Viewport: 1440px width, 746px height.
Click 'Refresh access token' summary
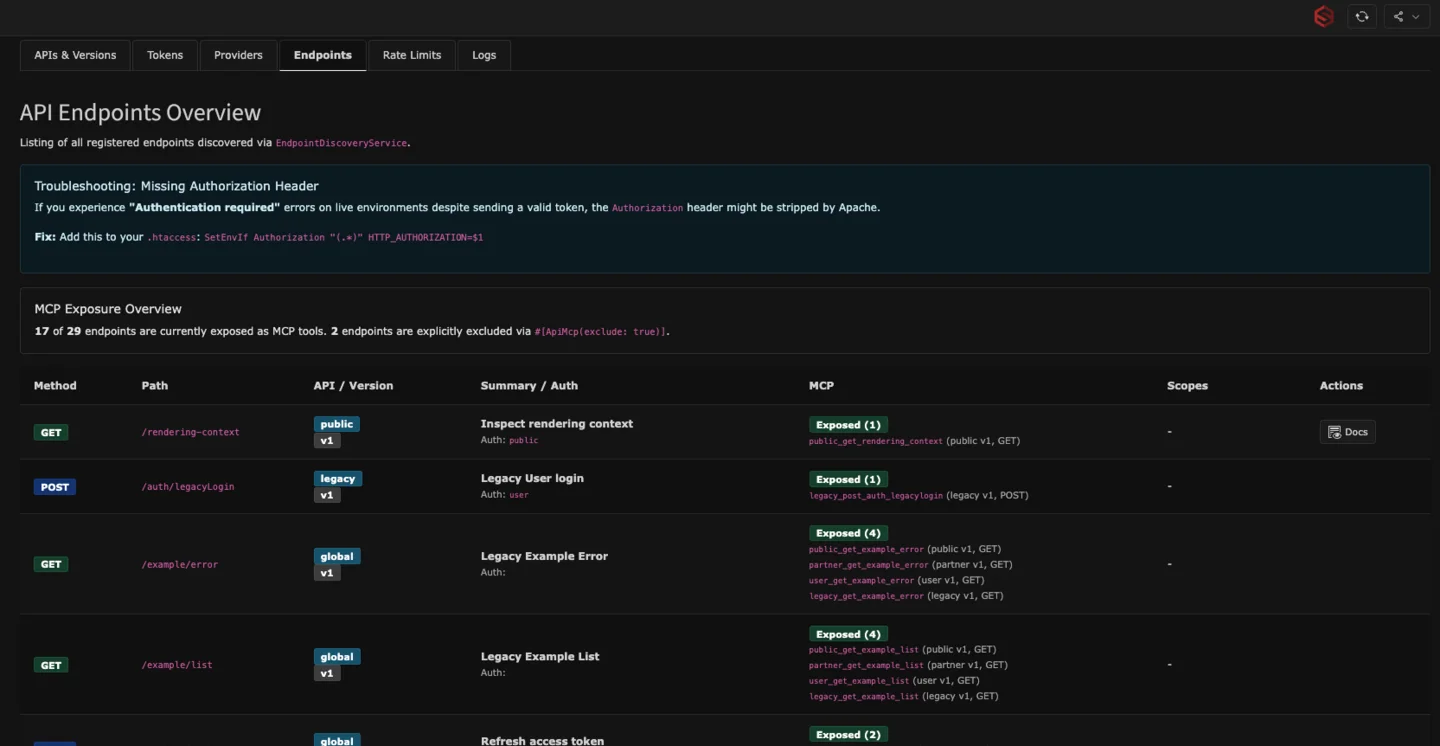click(542, 741)
